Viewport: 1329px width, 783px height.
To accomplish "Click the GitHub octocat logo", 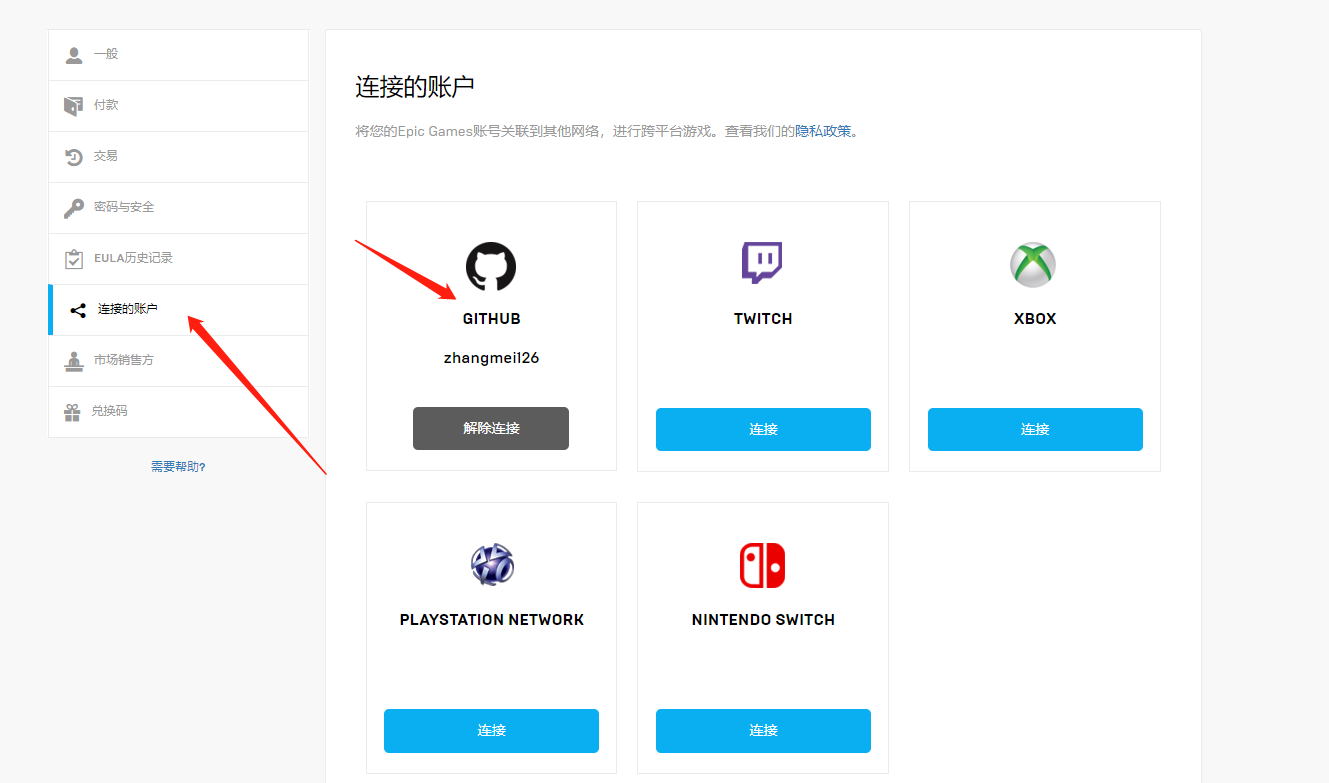I will pyautogui.click(x=491, y=267).
